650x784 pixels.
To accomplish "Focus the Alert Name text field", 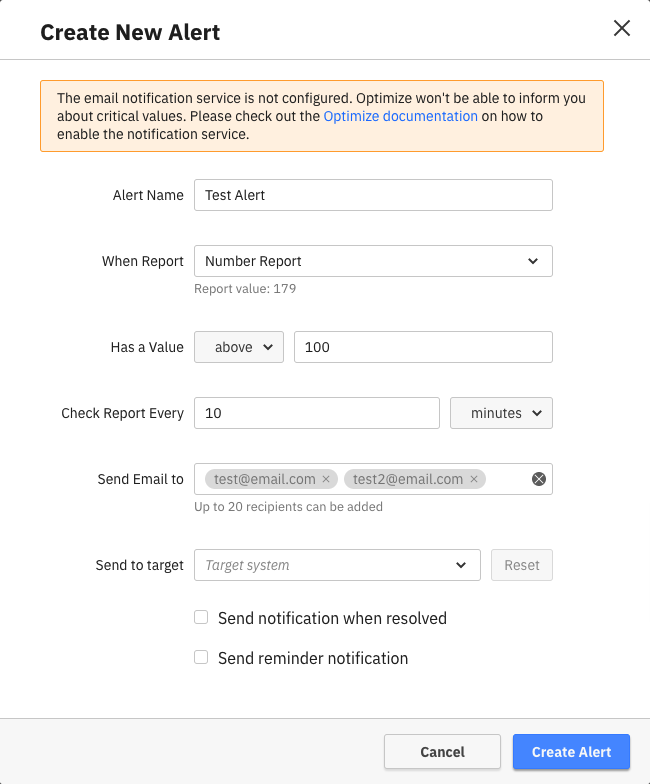I will pos(373,195).
